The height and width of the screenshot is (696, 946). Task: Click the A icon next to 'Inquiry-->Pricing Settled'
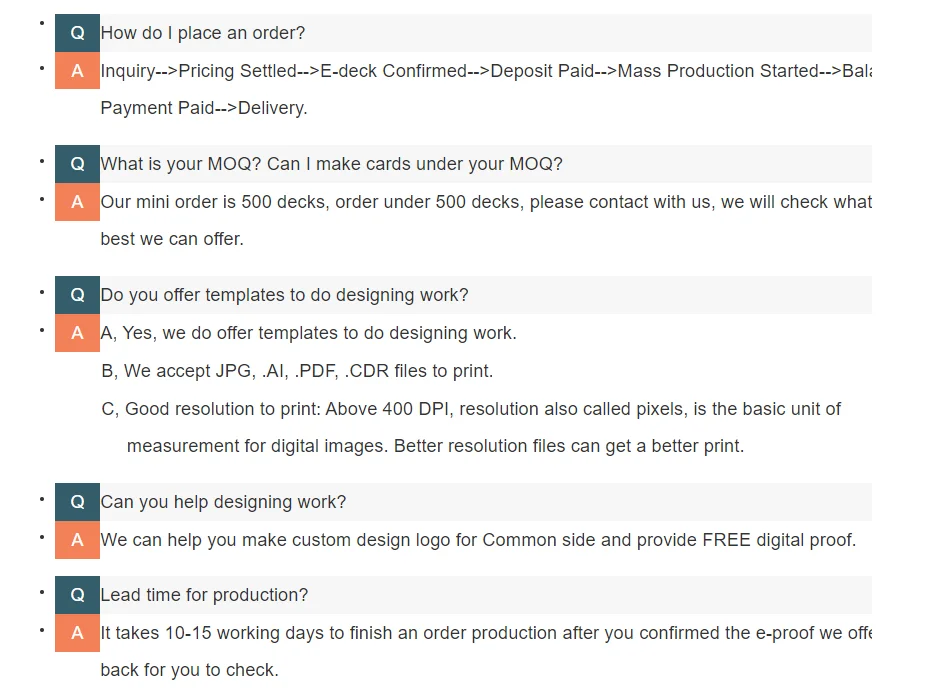pyautogui.click(x=77, y=71)
